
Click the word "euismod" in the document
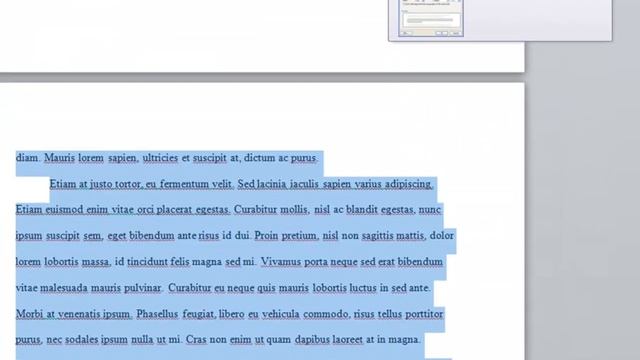[x=64, y=210]
